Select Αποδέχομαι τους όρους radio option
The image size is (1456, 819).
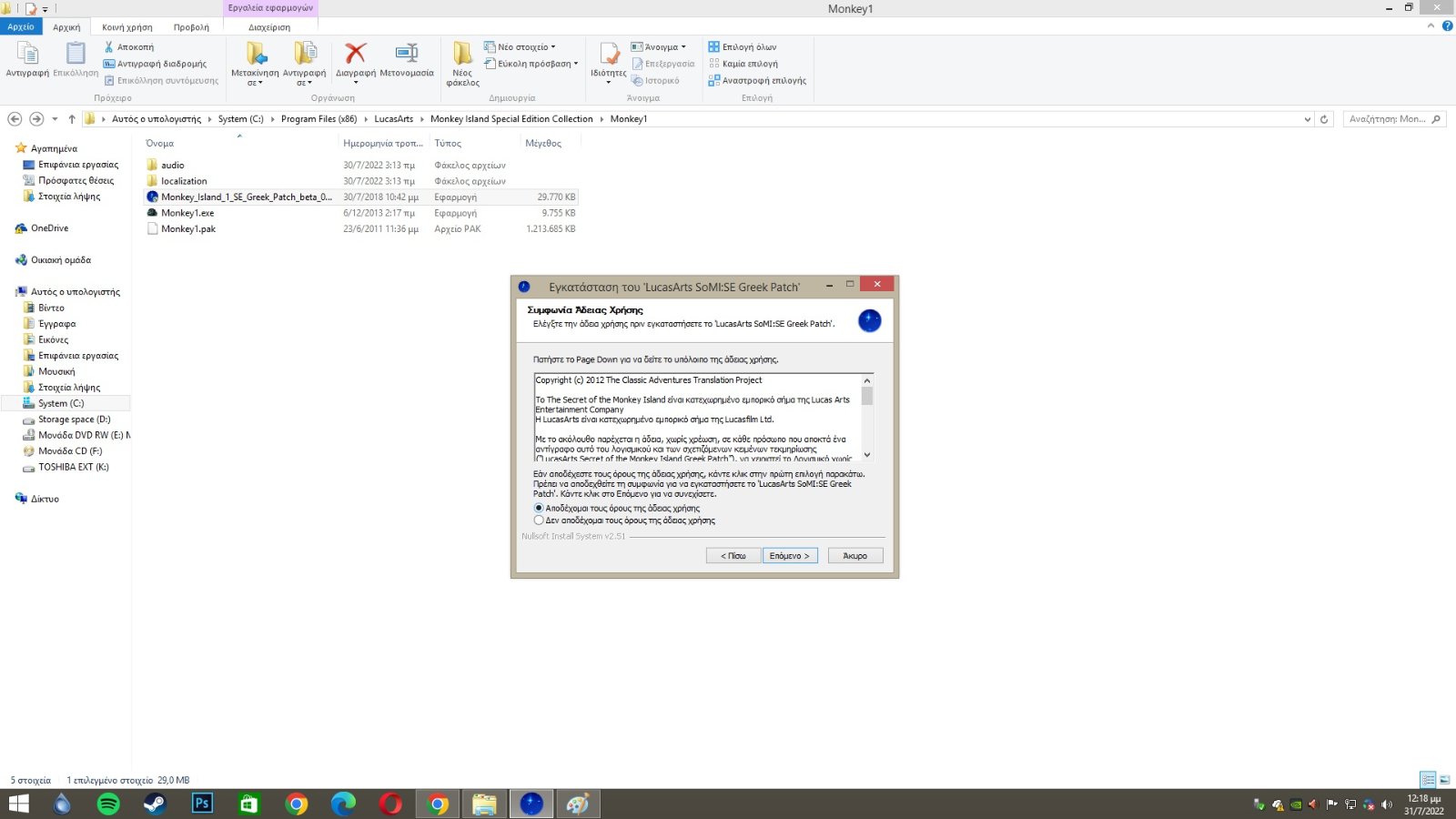(x=539, y=509)
